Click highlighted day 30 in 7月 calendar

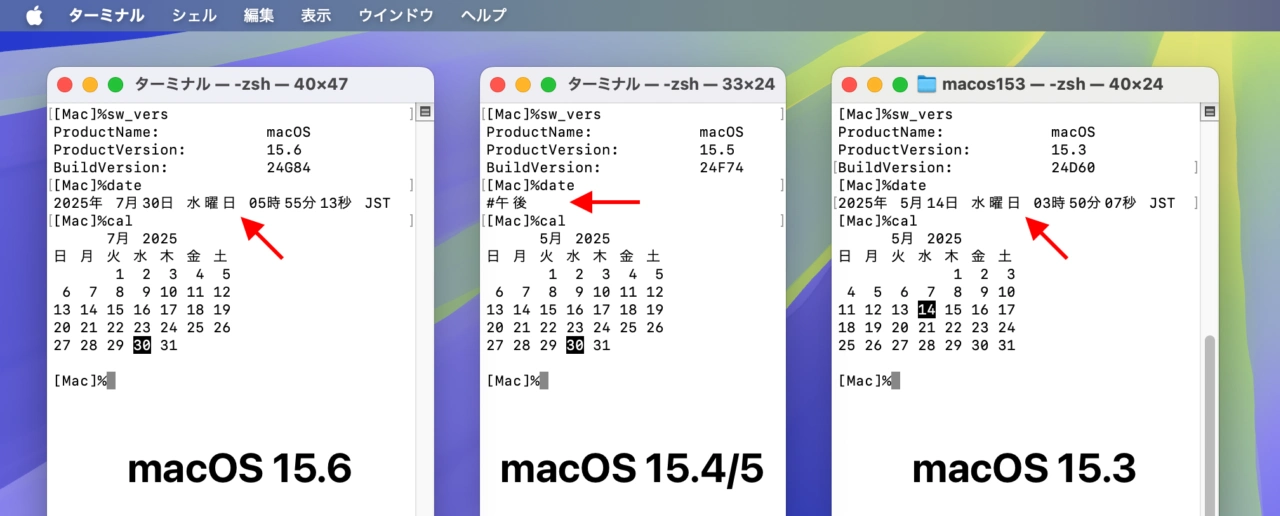pos(142,345)
